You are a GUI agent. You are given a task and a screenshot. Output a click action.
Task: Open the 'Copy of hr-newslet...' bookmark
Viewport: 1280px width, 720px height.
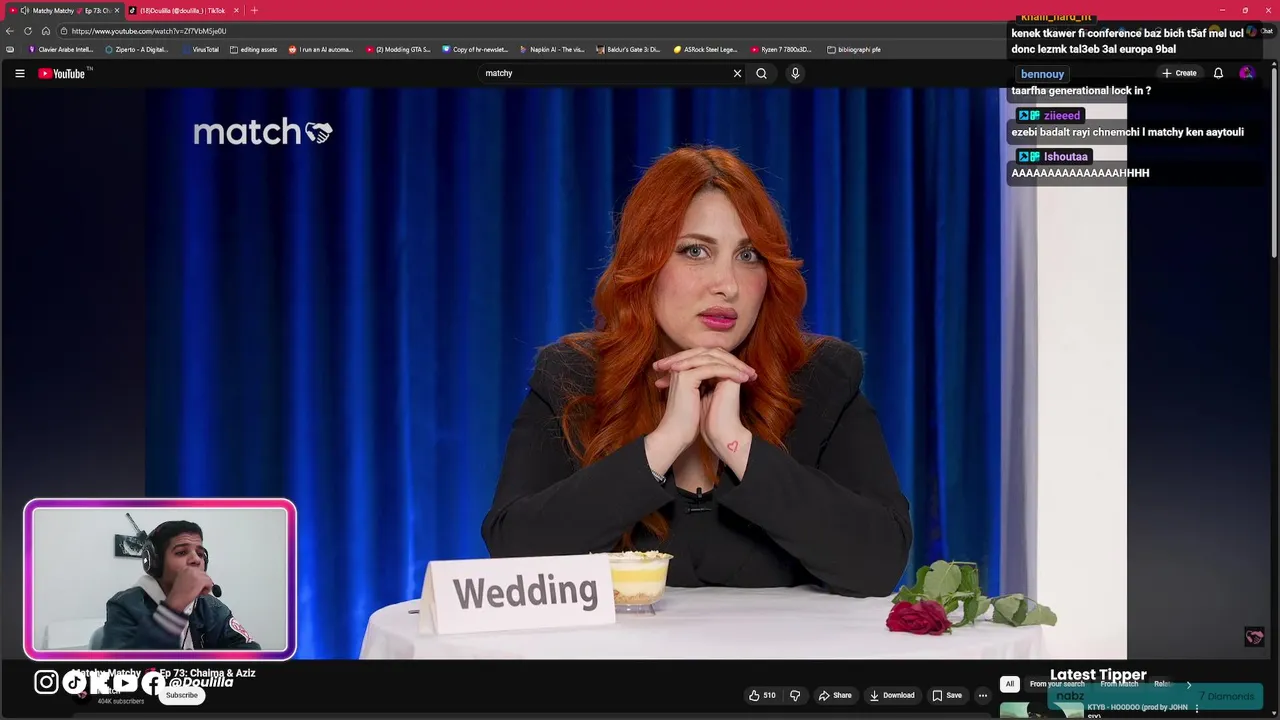[475, 49]
